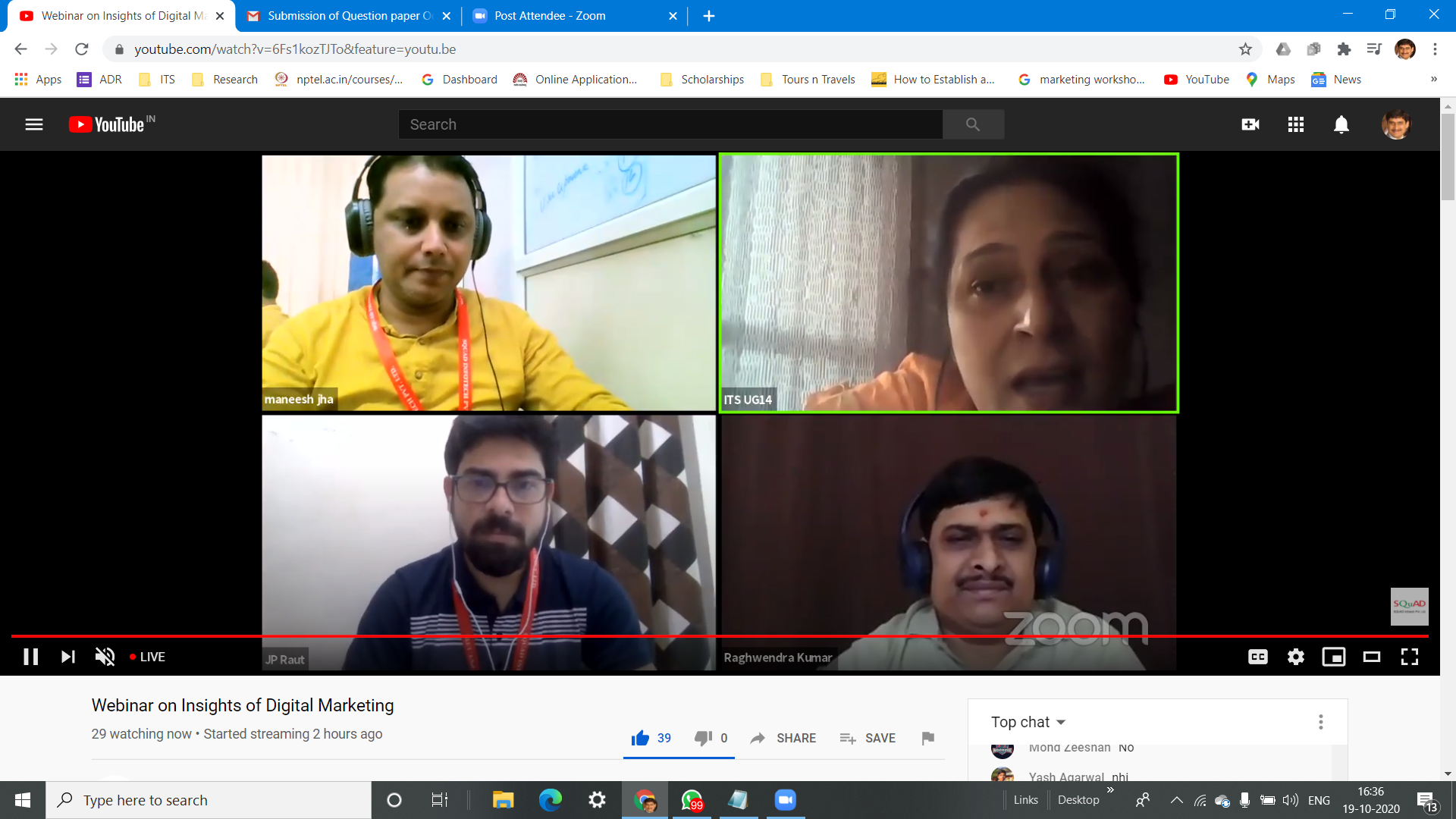Screen dimensions: 1456x819
Task: Open the page vertical scrollbar thumb
Action: [x=1448, y=157]
